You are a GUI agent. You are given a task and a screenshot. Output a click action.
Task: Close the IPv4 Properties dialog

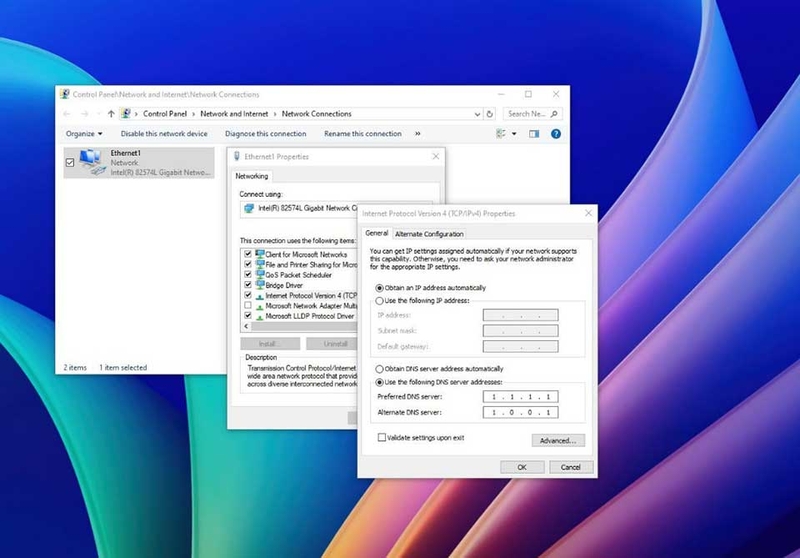pyautogui.click(x=588, y=213)
